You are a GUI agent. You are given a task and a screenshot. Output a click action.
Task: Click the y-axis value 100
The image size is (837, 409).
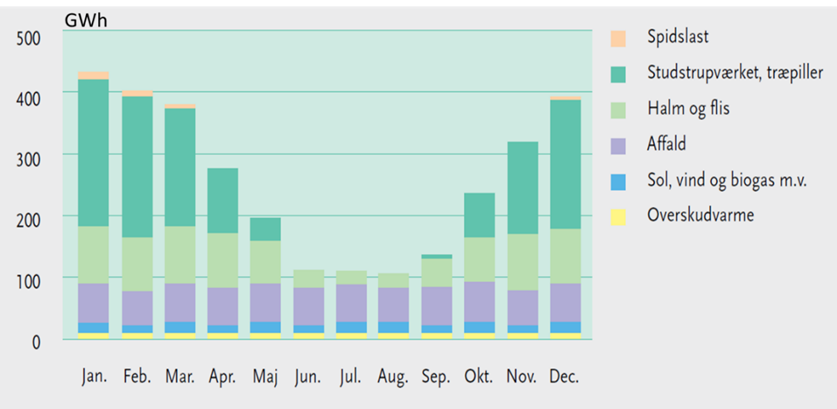pos(28,281)
